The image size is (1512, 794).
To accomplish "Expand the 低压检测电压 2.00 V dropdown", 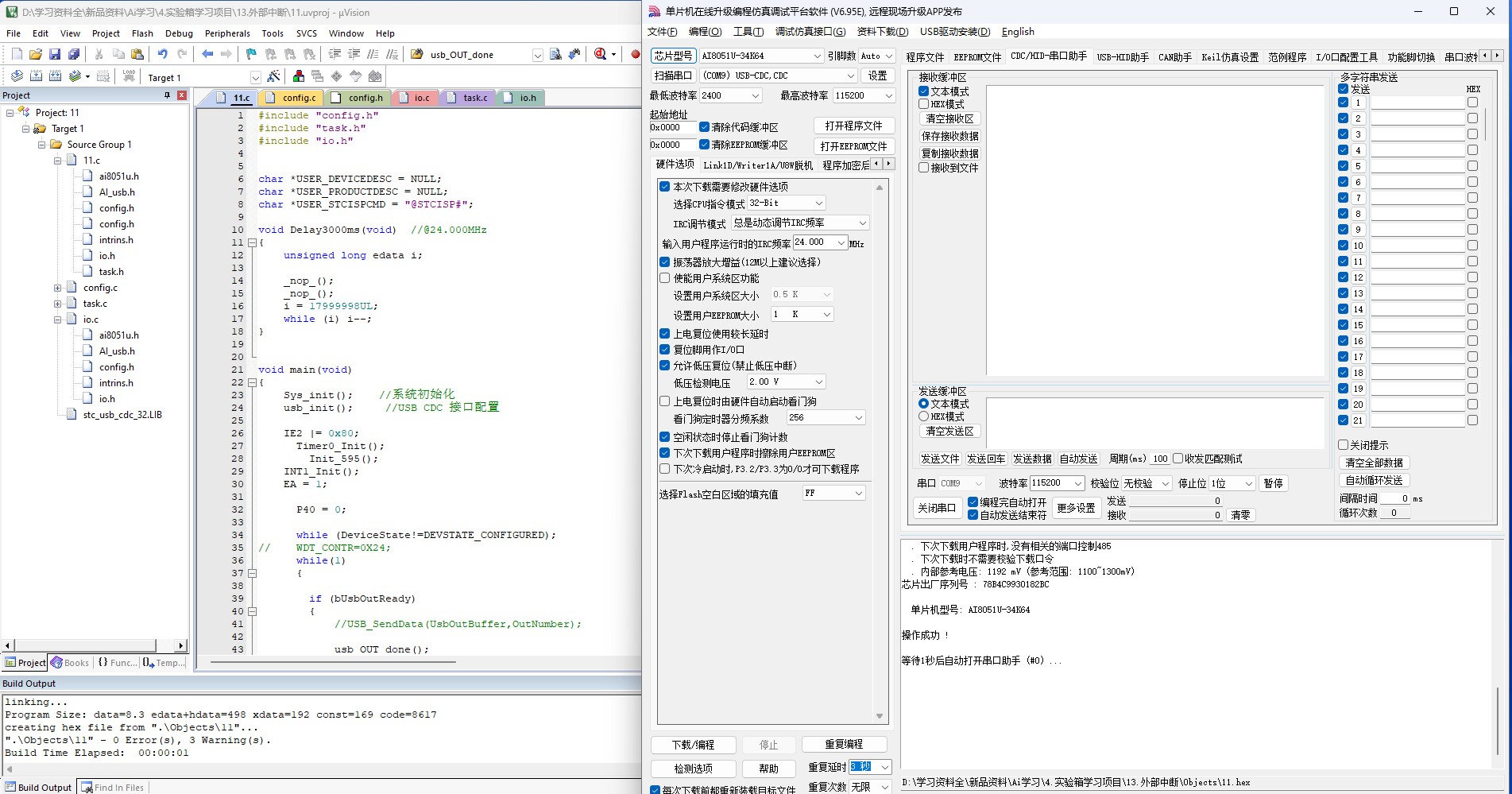I will click(787, 382).
